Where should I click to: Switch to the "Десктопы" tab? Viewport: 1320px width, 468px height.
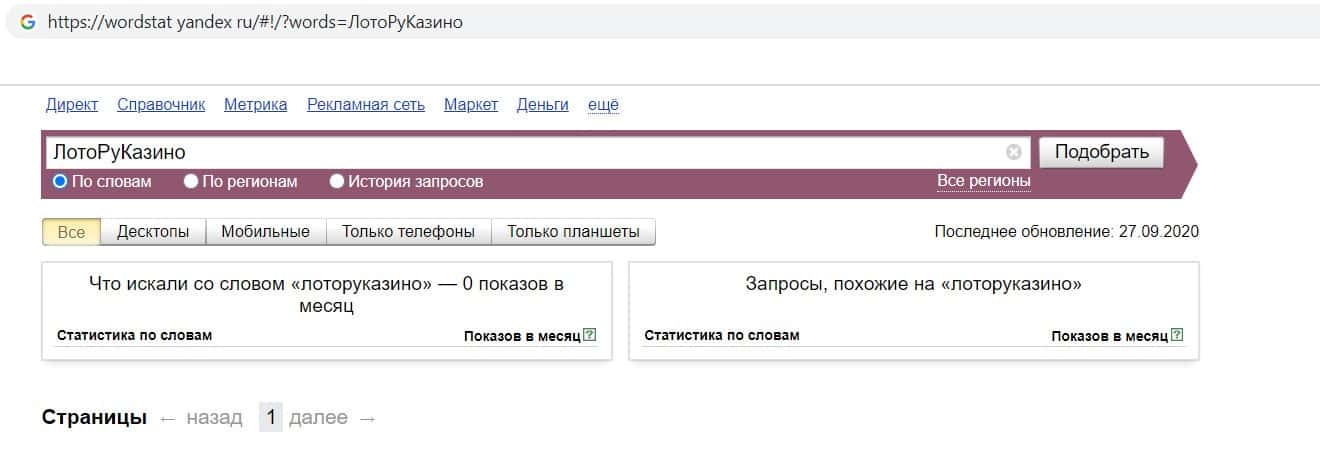pos(153,232)
